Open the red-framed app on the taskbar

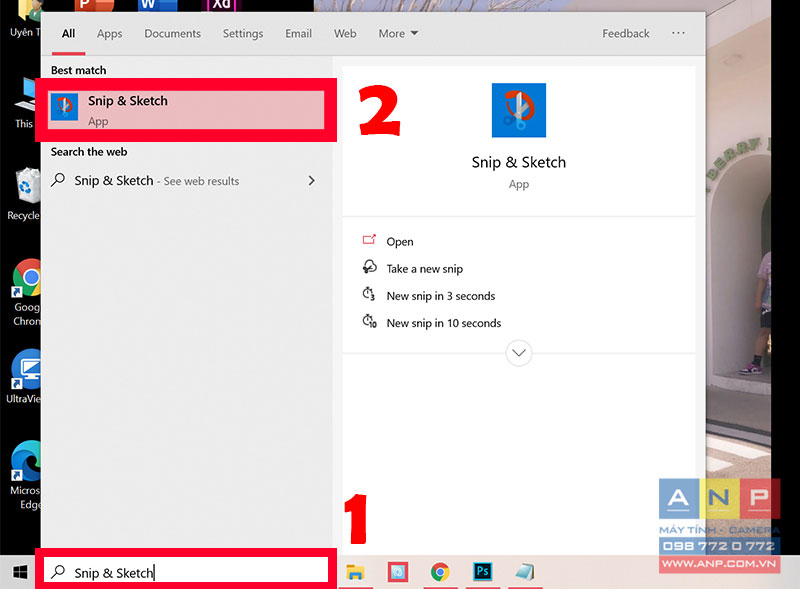tap(397, 572)
